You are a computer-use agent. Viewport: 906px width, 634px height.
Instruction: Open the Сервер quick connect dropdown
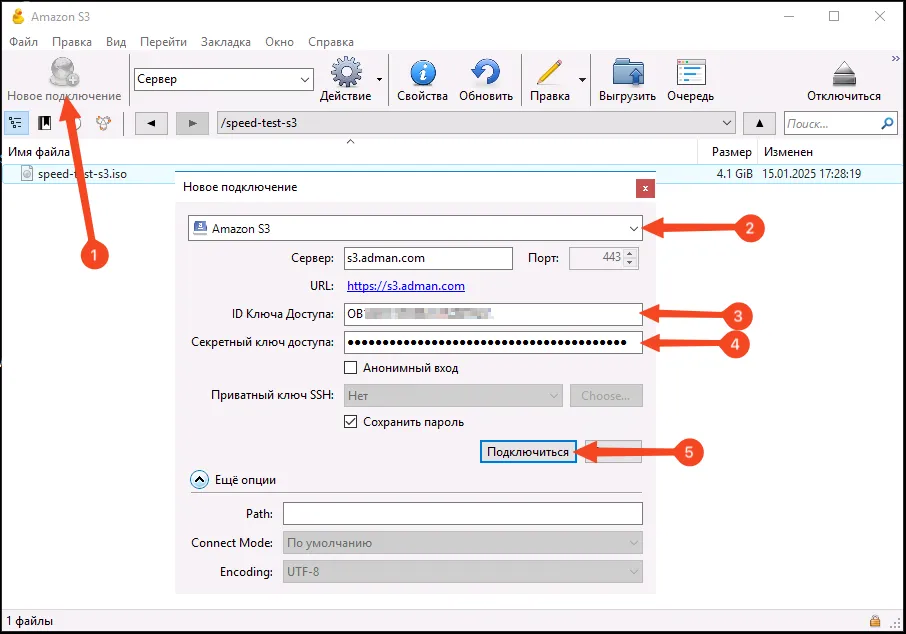(x=305, y=79)
